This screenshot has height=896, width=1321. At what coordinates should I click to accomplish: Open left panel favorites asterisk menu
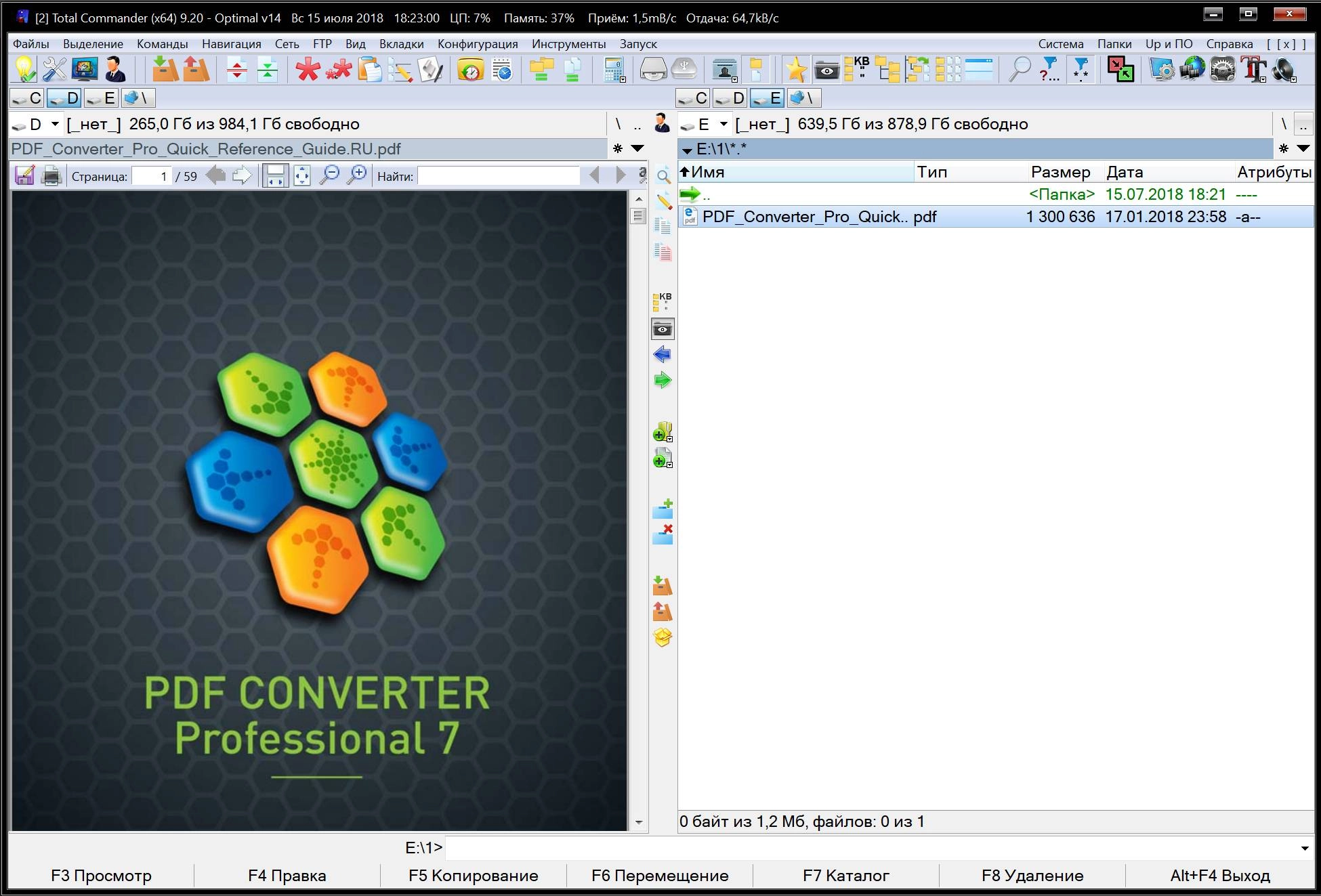[618, 148]
